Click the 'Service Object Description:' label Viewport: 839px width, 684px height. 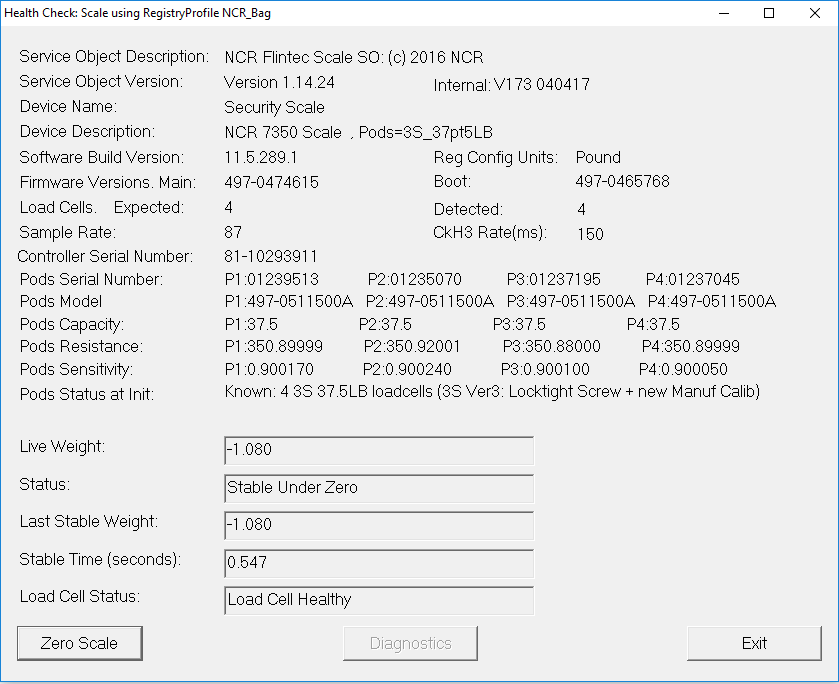click(x=114, y=57)
